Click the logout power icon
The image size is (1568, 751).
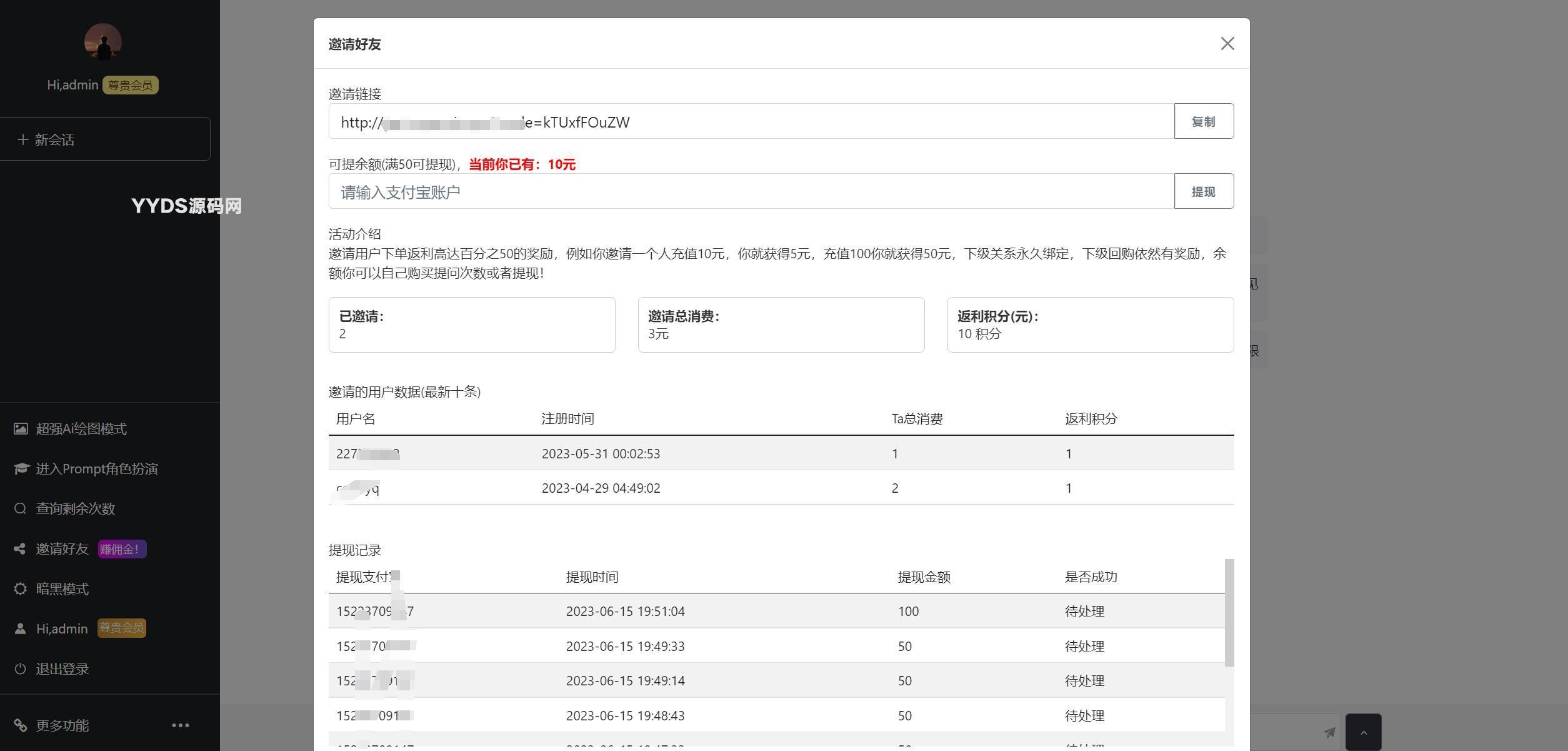coord(20,668)
